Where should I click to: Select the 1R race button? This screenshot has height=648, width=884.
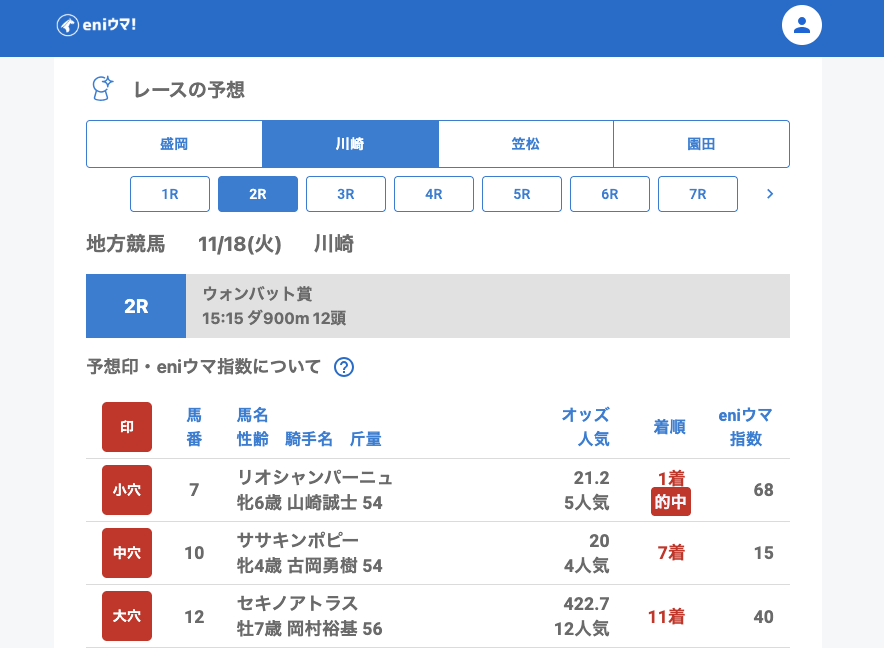170,194
